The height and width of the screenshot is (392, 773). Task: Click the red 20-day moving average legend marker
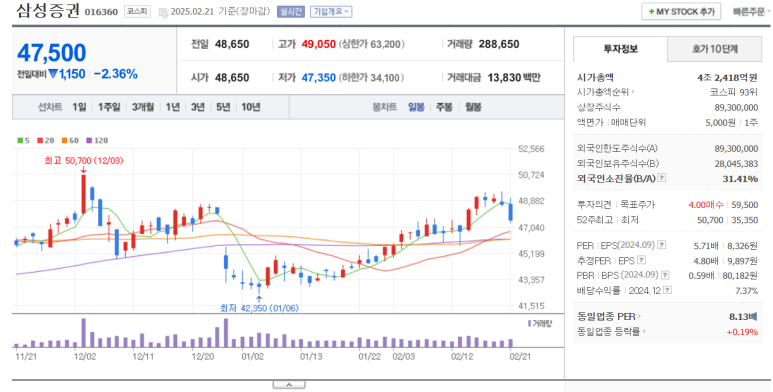40,141
